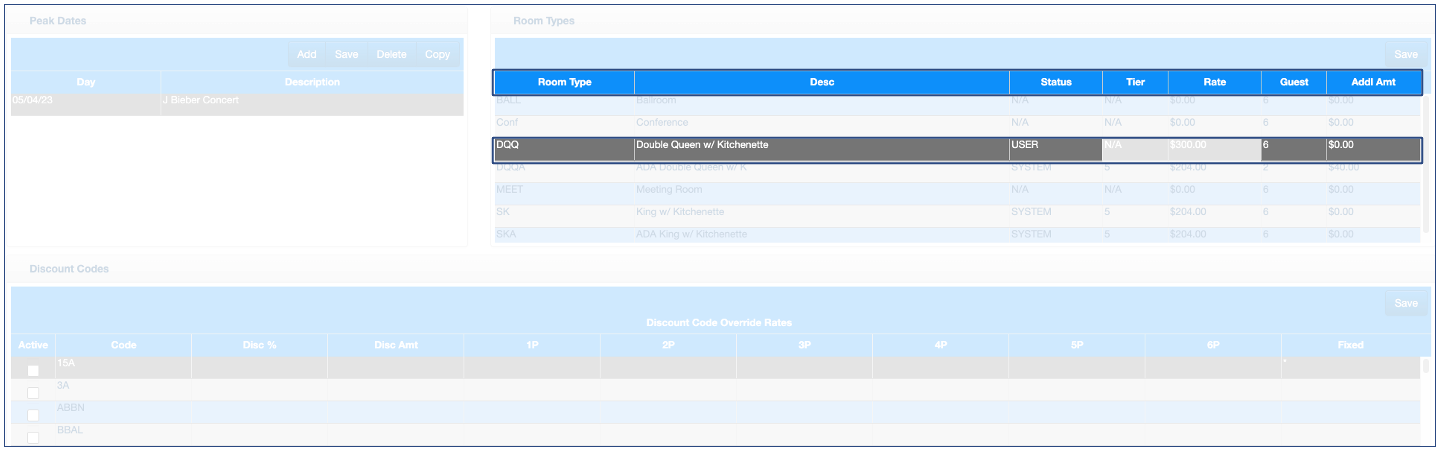The width and height of the screenshot is (1440, 451).
Task: Enable the Active checkbox for code 15A
Action: click(33, 371)
